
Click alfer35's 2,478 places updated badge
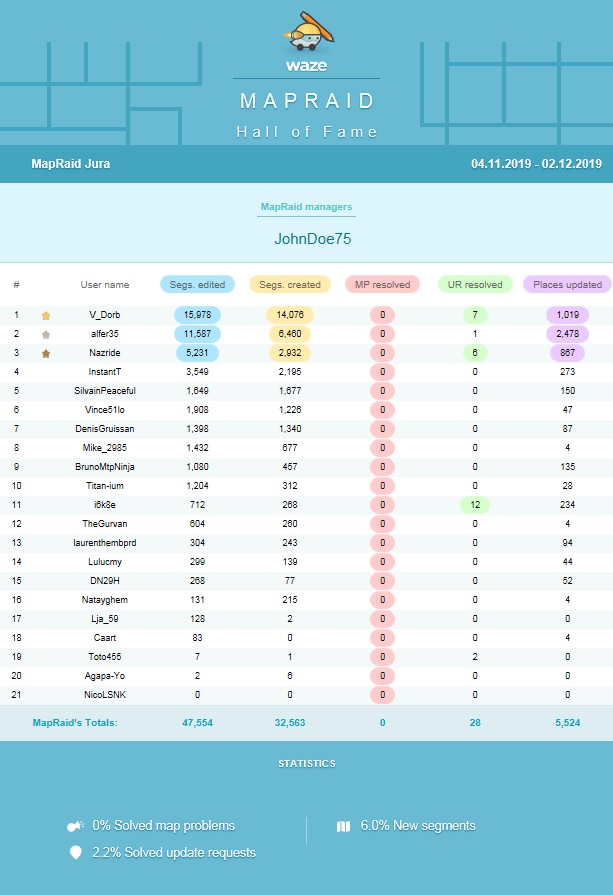point(567,334)
